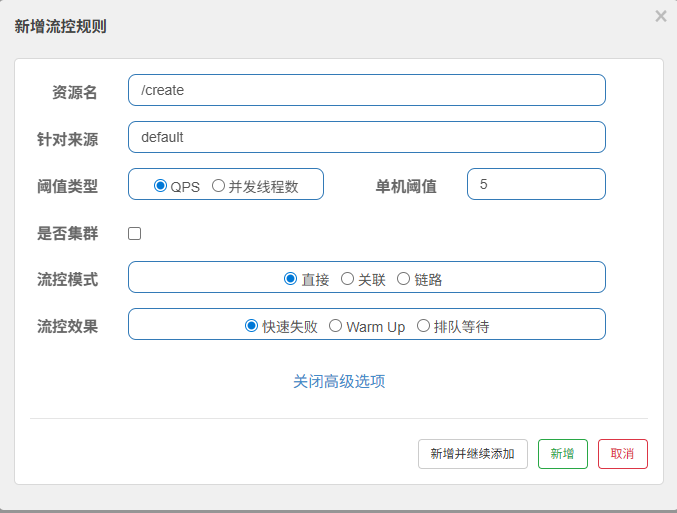Click the 是否集群 label
Viewport: 677px width, 513px height.
click(68, 233)
